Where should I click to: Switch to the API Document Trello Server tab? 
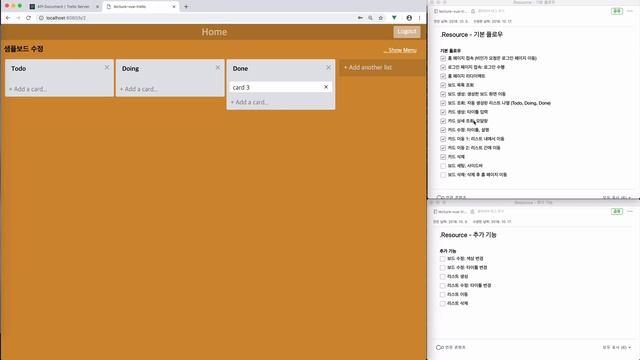coord(63,7)
